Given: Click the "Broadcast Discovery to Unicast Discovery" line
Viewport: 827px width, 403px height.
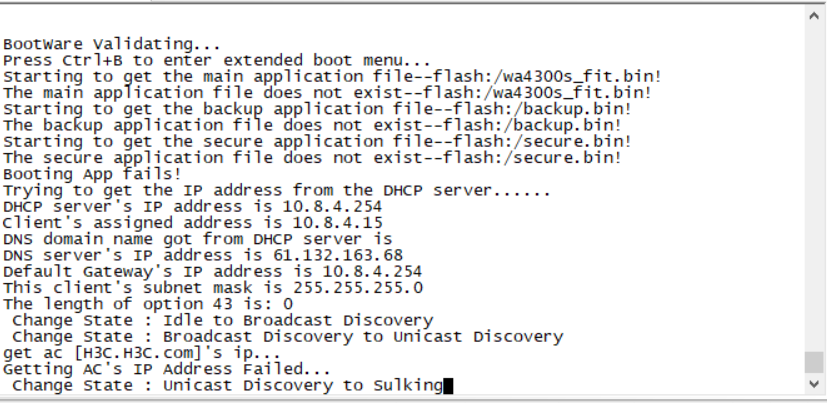Looking at the screenshot, I should (x=287, y=336).
